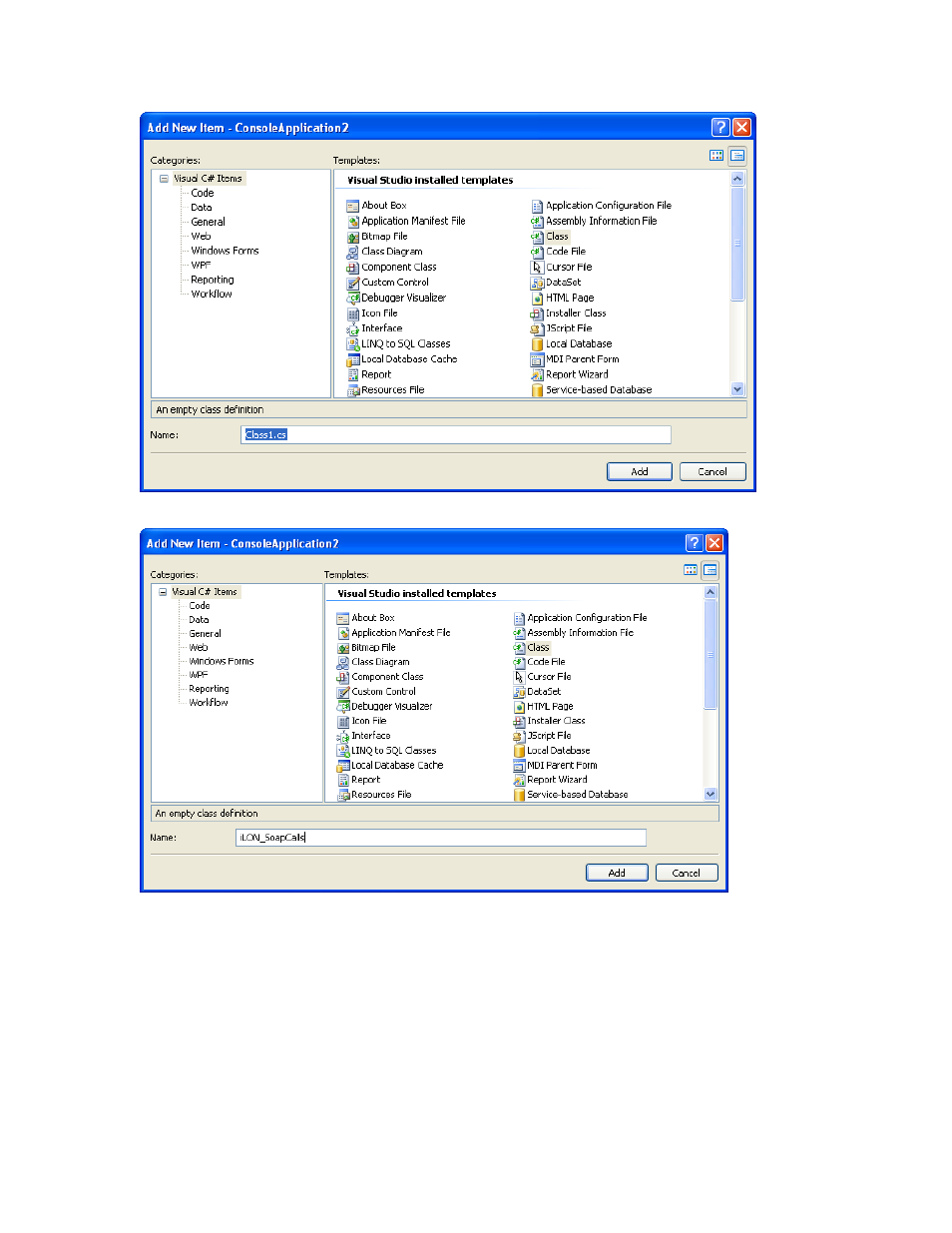This screenshot has height=1233, width=952.
Task: Switch to large icons view in top dialog
Action: (716, 155)
